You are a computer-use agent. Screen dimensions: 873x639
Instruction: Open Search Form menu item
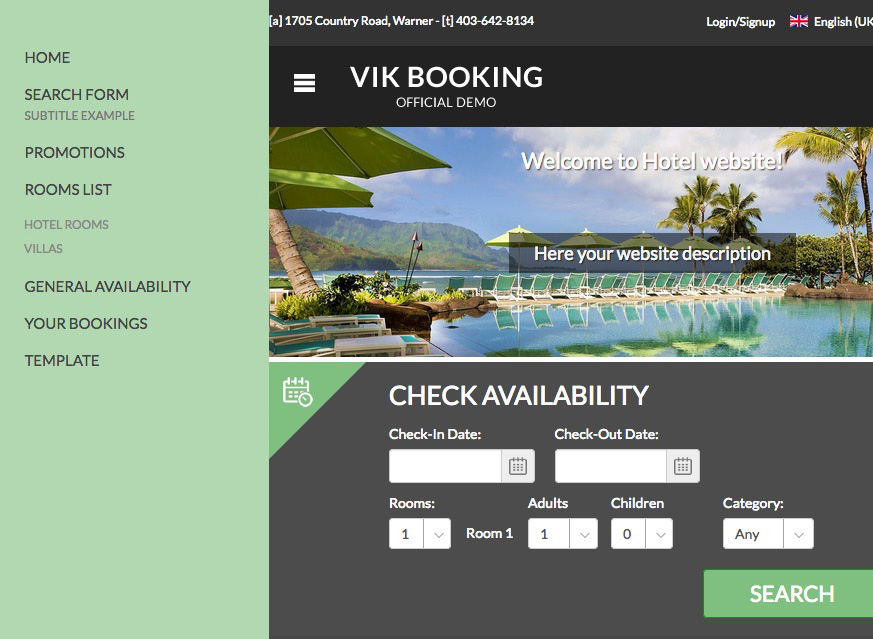(x=77, y=95)
